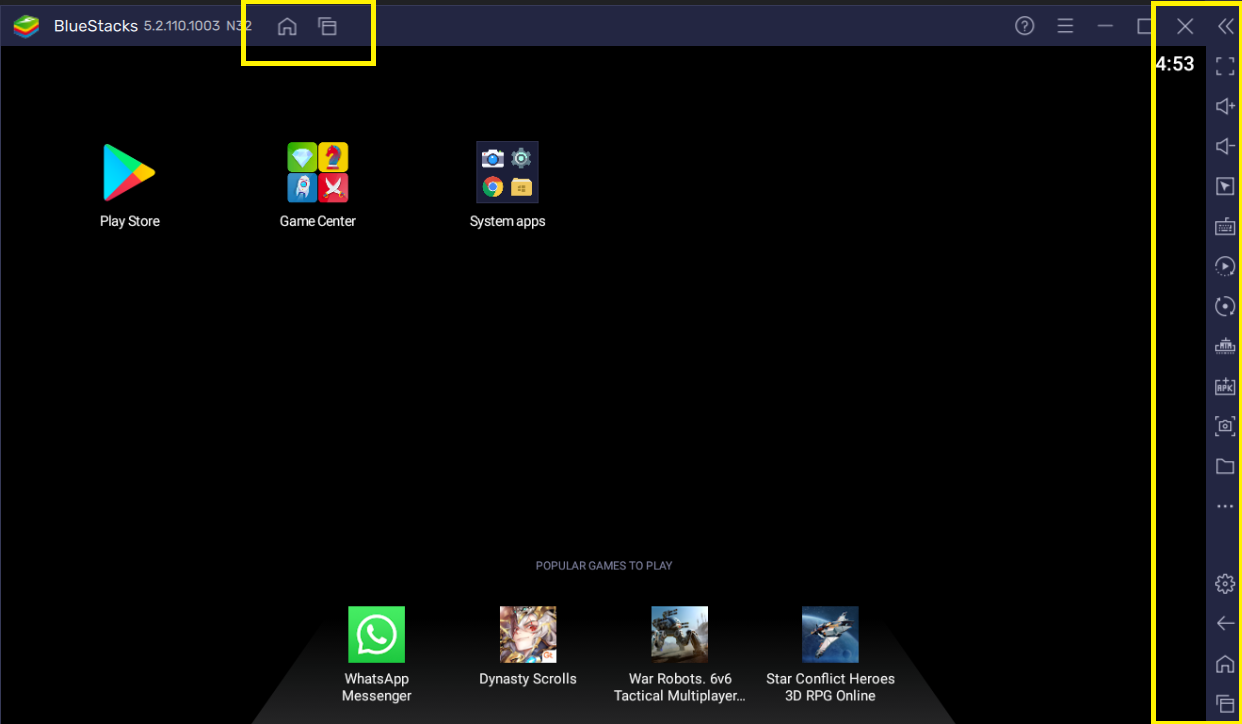This screenshot has width=1242, height=724.
Task: Open the media folder sidebar icon
Action: pyautogui.click(x=1224, y=466)
